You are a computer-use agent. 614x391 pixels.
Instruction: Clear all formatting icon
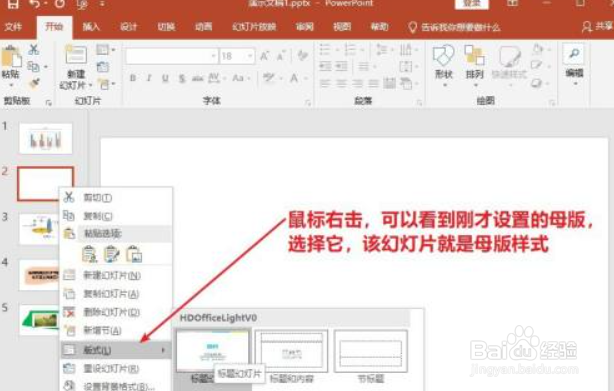tap(302, 56)
